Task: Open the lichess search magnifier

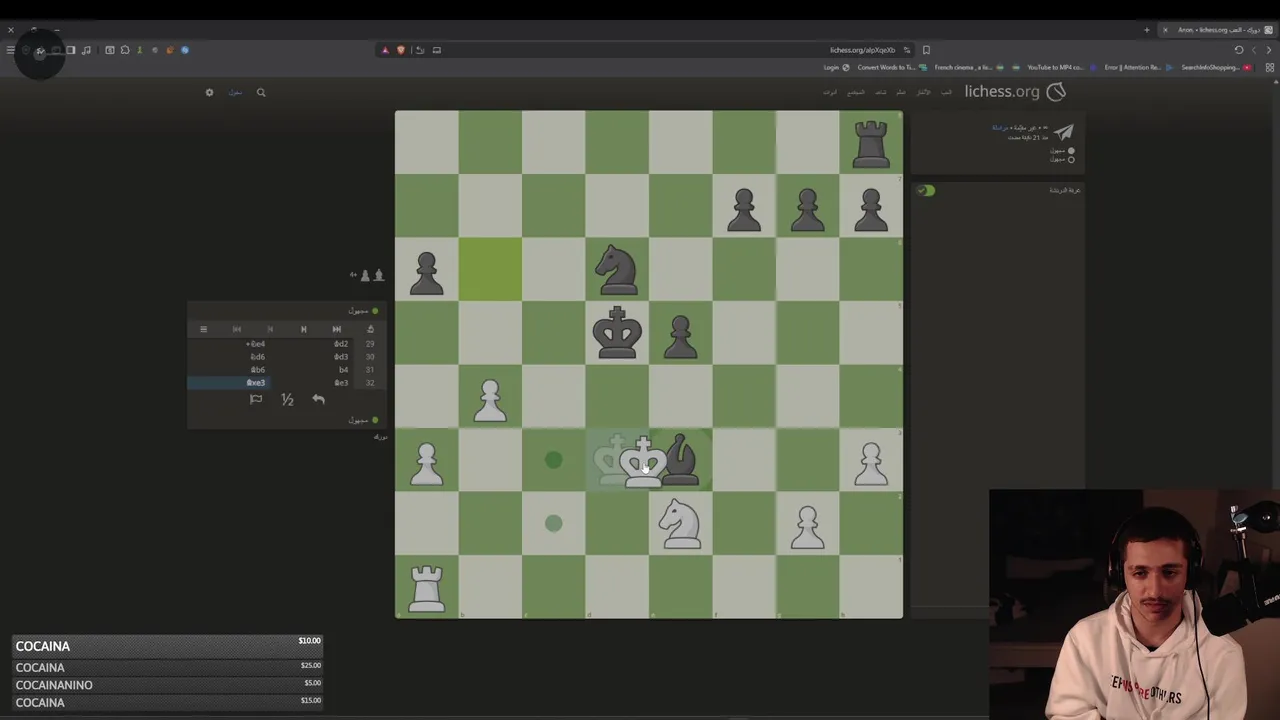Action: coord(261,92)
